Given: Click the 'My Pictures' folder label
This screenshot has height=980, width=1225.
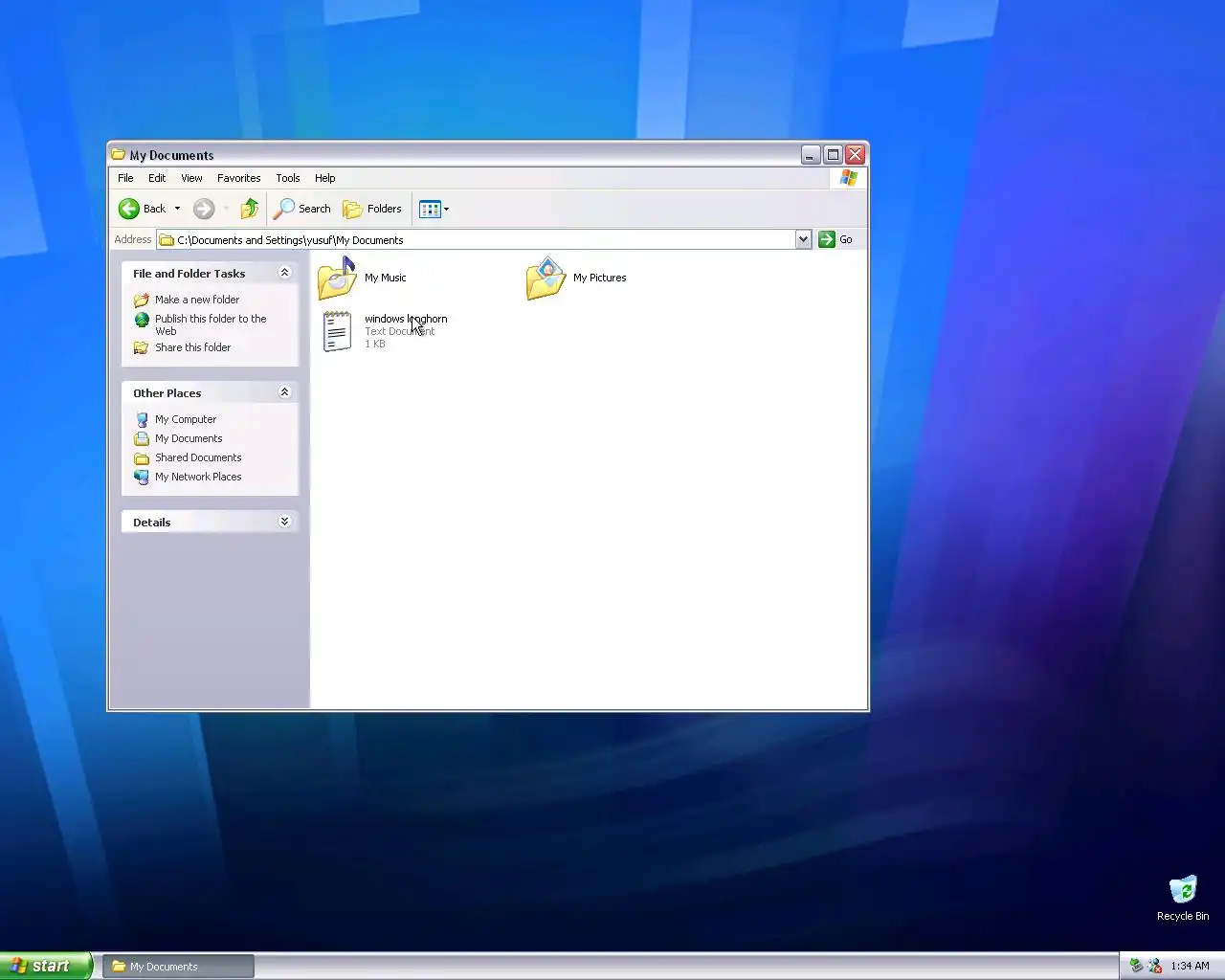Looking at the screenshot, I should pyautogui.click(x=600, y=278).
